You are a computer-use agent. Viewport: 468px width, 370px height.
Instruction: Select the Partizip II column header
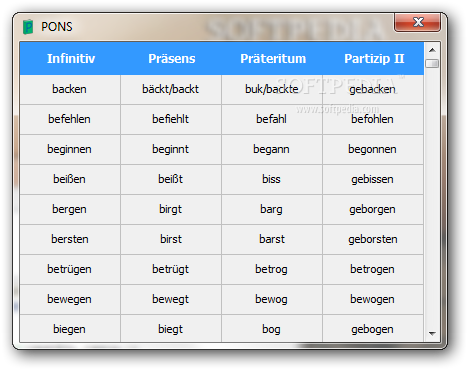pos(374,59)
